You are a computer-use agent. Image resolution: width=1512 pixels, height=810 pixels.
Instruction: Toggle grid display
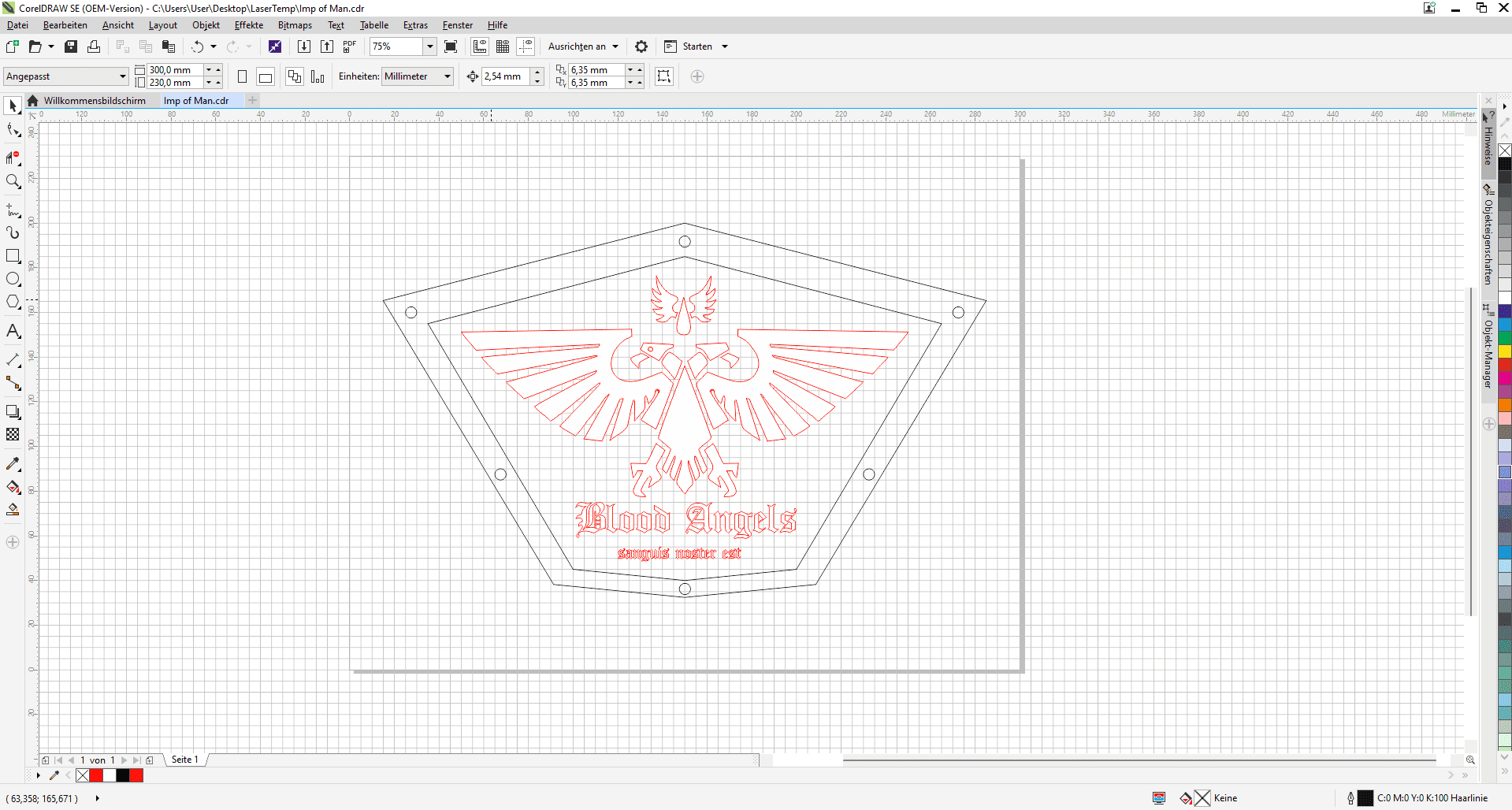click(503, 46)
